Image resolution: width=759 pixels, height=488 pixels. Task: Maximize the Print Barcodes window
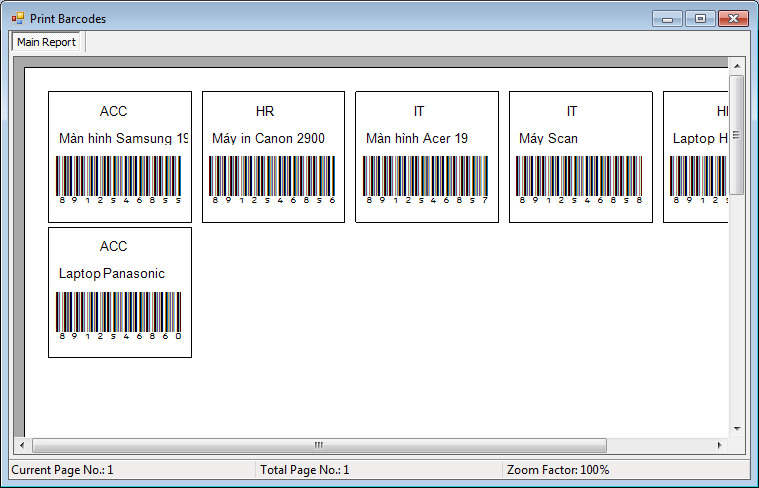coord(700,18)
